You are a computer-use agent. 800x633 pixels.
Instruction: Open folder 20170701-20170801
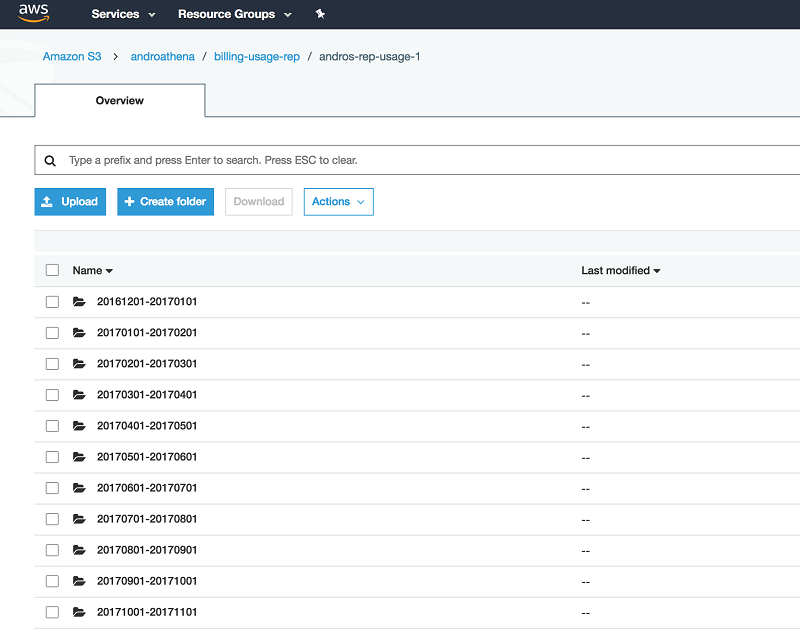point(147,519)
